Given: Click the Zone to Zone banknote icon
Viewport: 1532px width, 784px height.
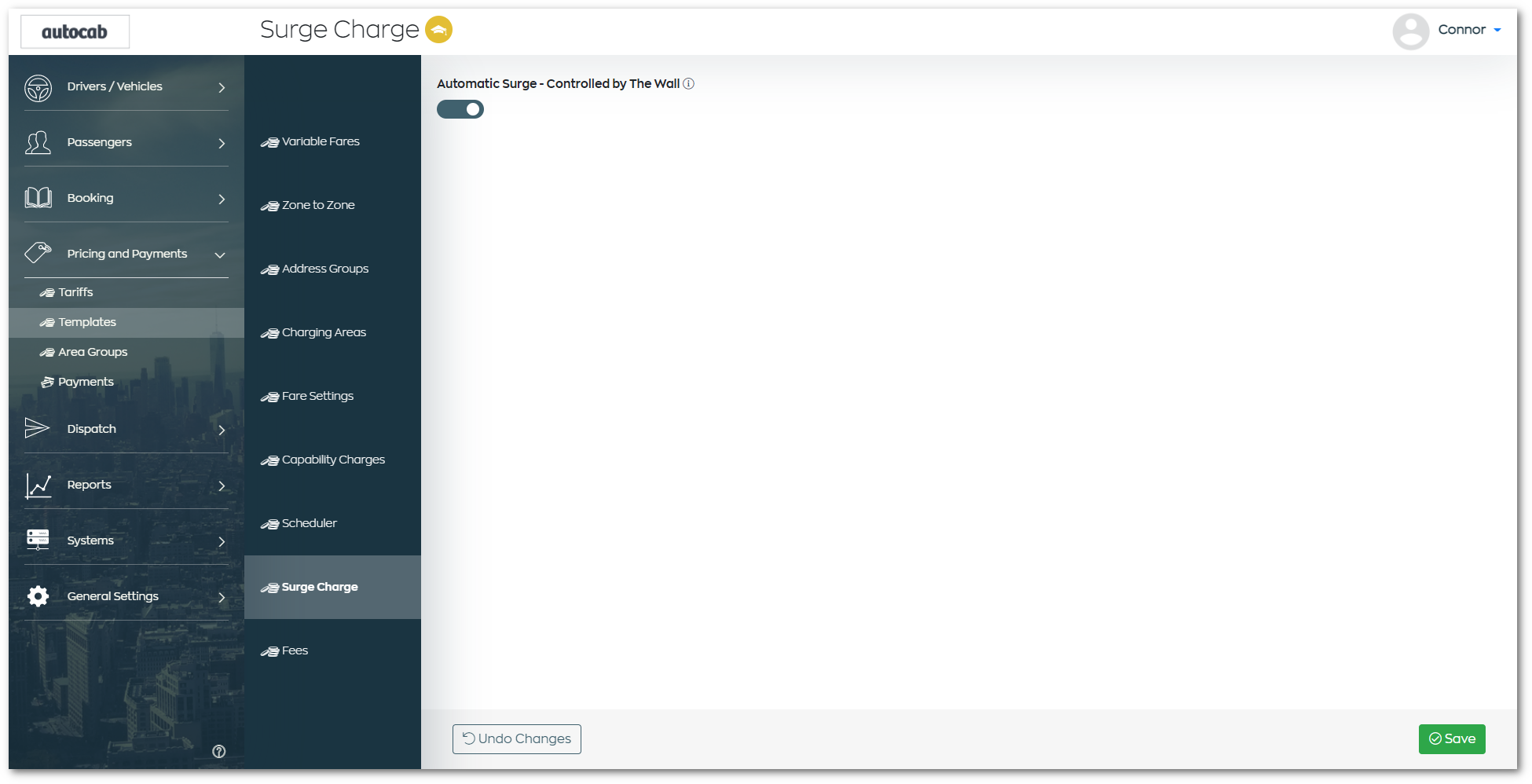Looking at the screenshot, I should [269, 206].
